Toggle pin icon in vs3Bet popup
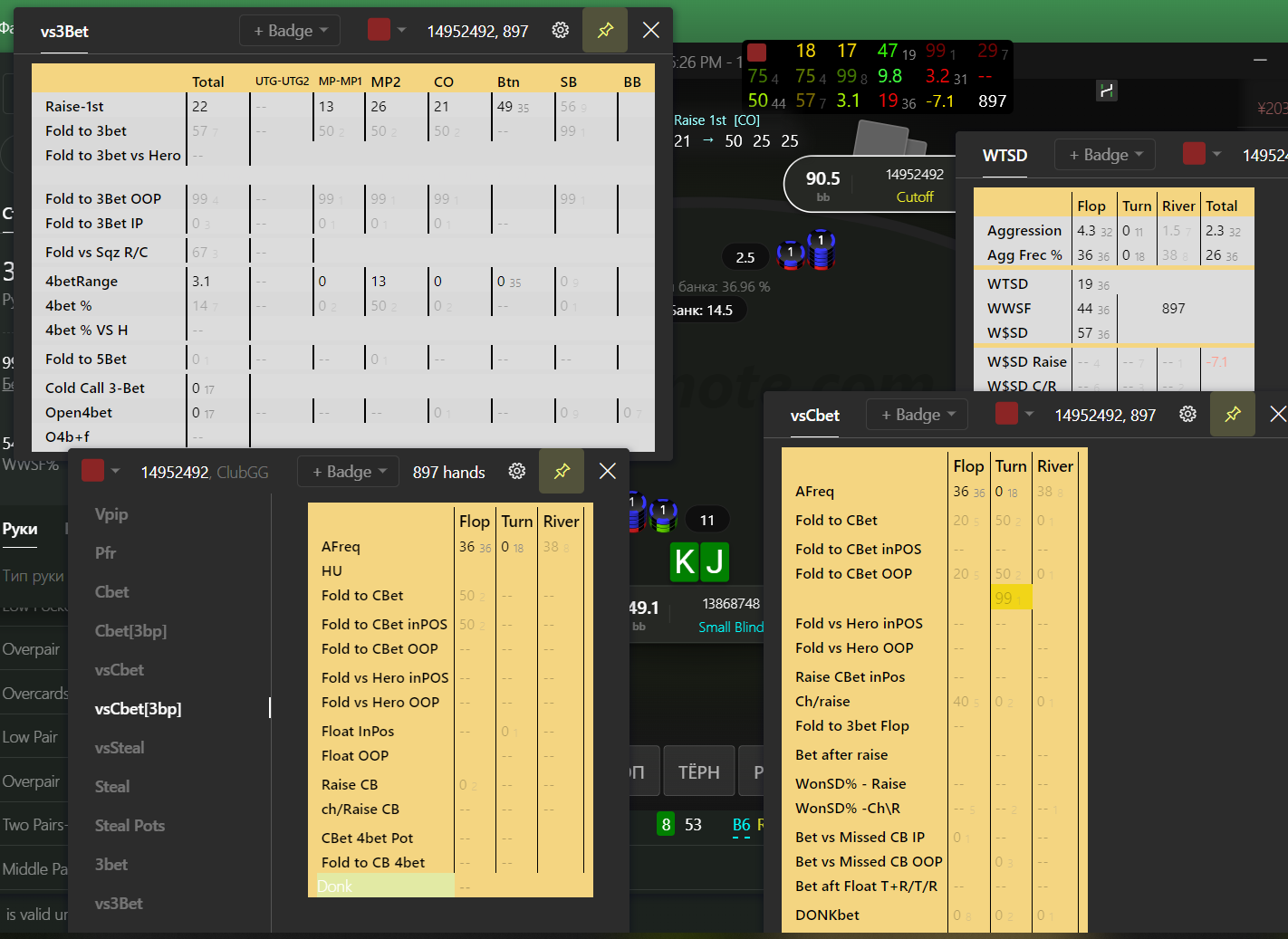Viewport: 1288px width, 939px height. [605, 30]
